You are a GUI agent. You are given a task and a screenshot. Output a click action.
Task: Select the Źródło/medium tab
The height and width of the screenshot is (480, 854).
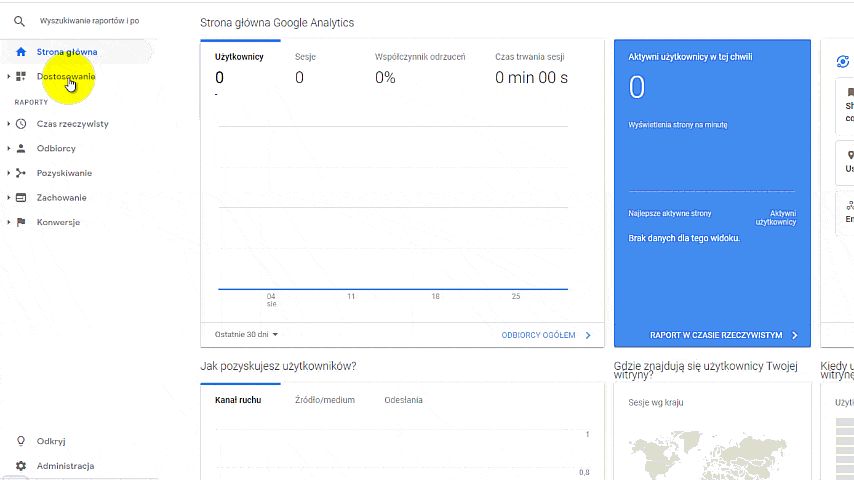click(325, 400)
